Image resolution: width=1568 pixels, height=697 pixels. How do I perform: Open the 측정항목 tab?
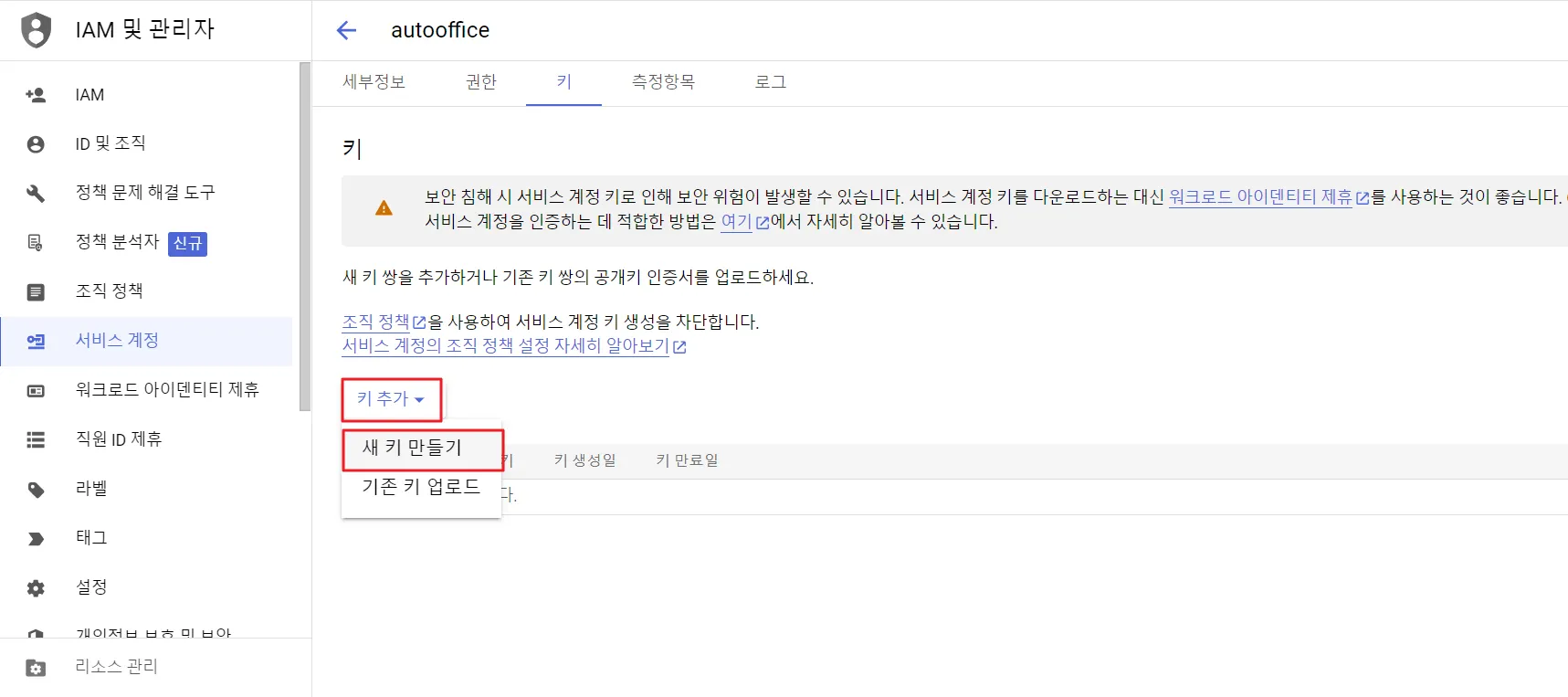663,82
